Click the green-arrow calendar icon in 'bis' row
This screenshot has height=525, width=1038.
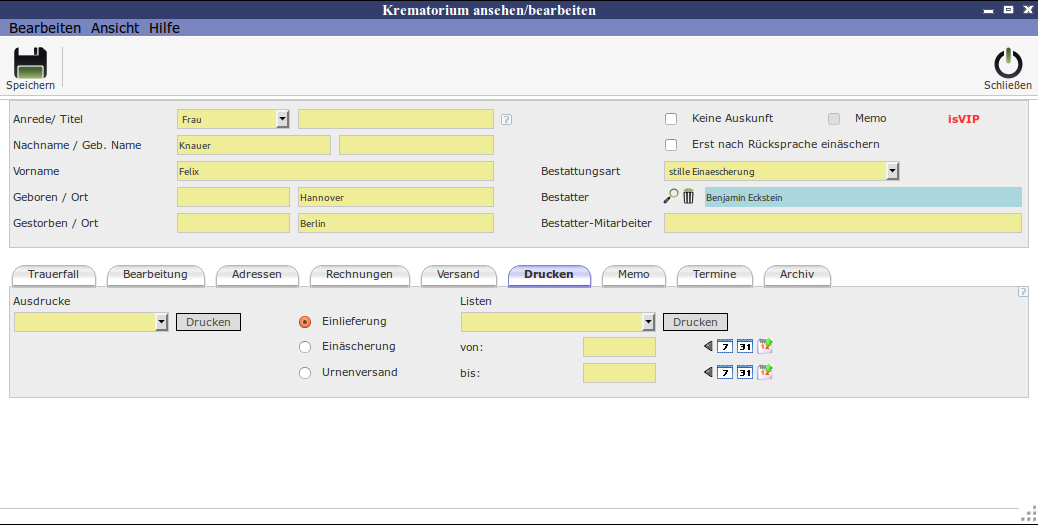(x=765, y=372)
